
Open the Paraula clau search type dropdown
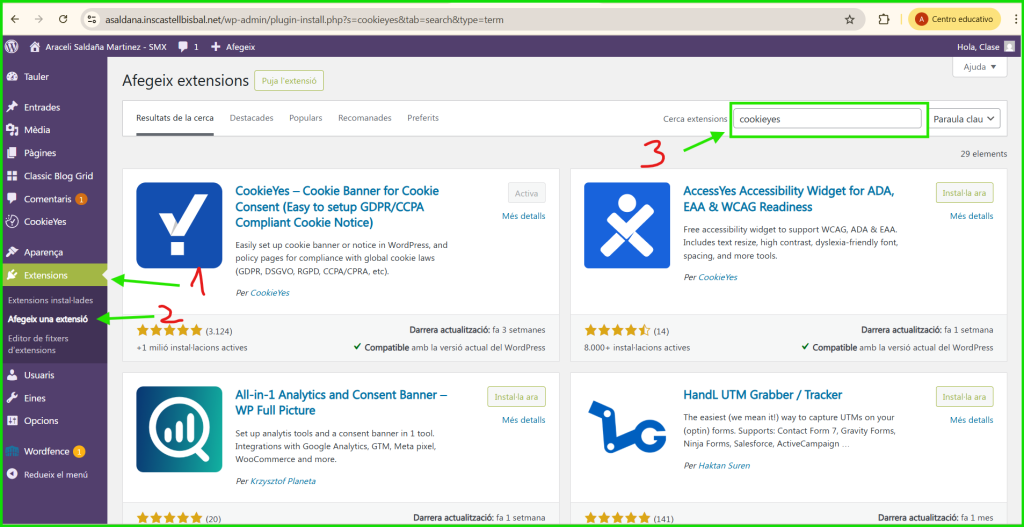click(964, 118)
